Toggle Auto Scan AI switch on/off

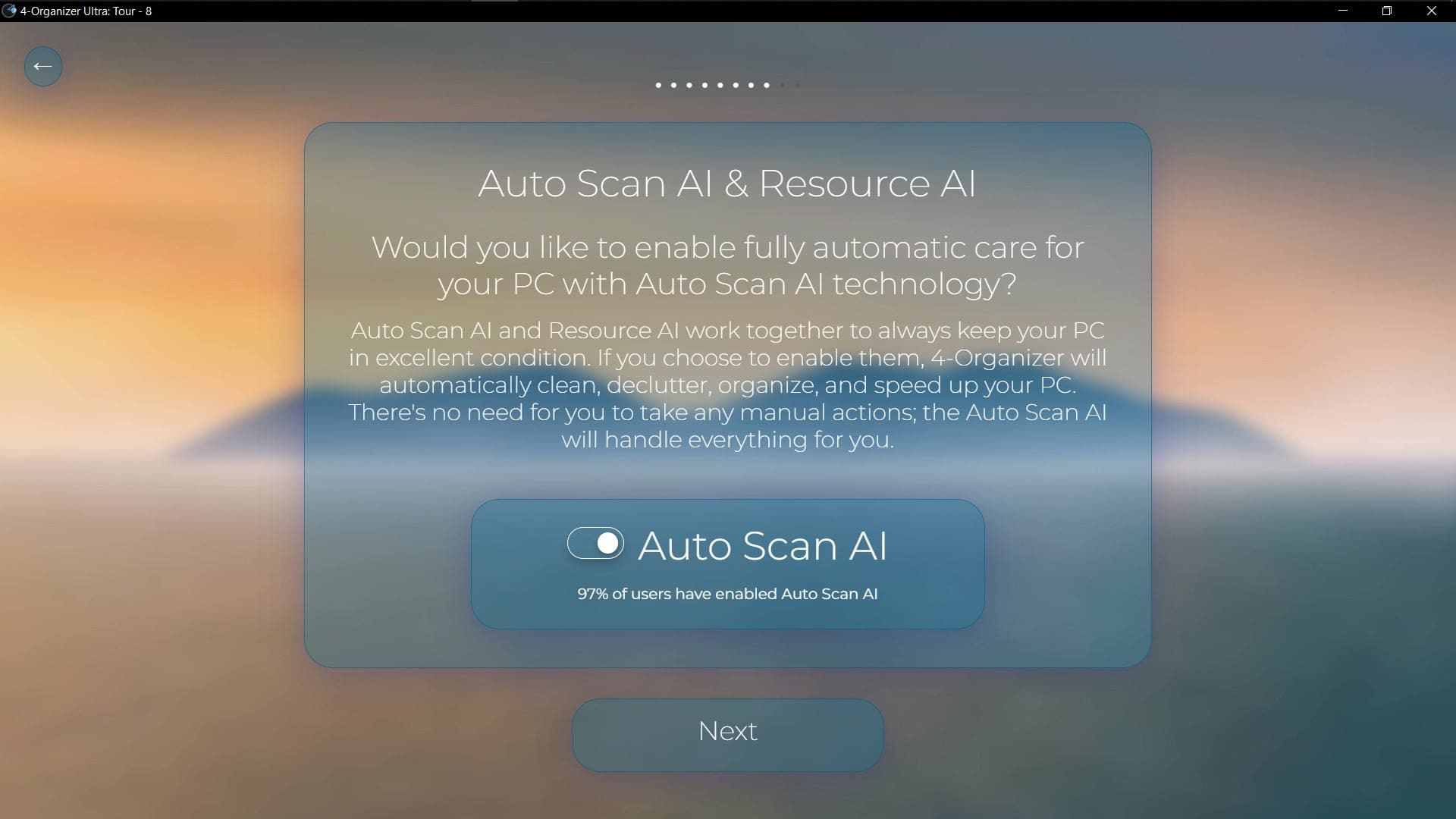click(596, 543)
